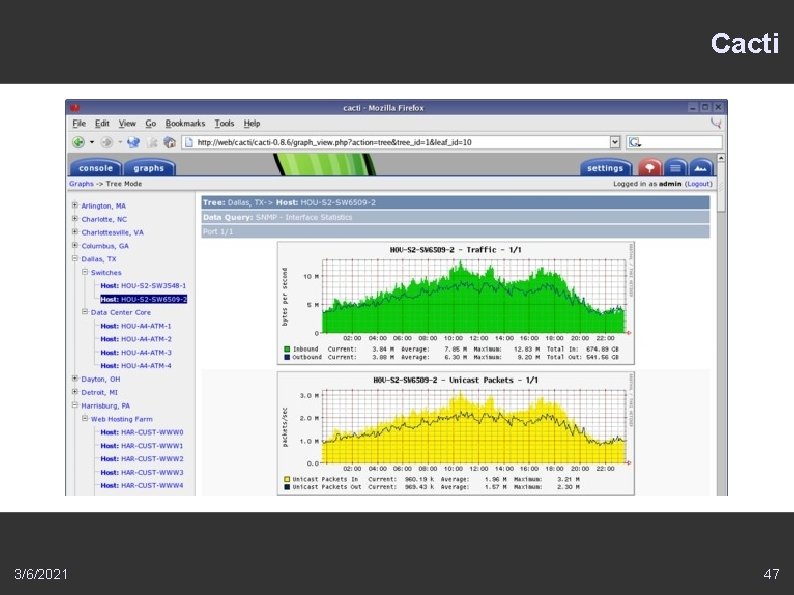Click the Google search box
The width and height of the screenshot is (794, 595).
[x=674, y=142]
